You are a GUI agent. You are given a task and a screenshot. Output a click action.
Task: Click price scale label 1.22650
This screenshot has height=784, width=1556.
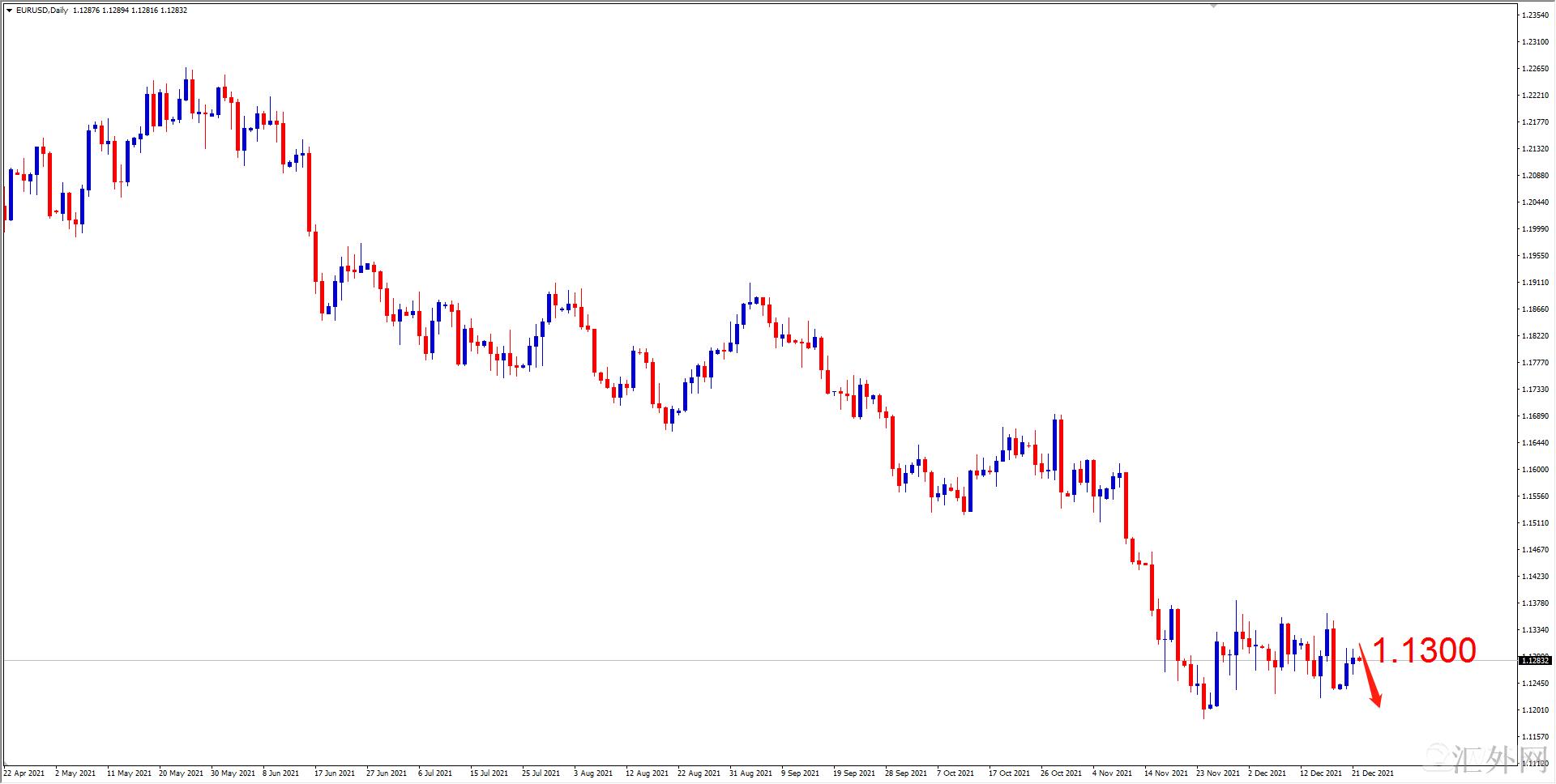1535,69
